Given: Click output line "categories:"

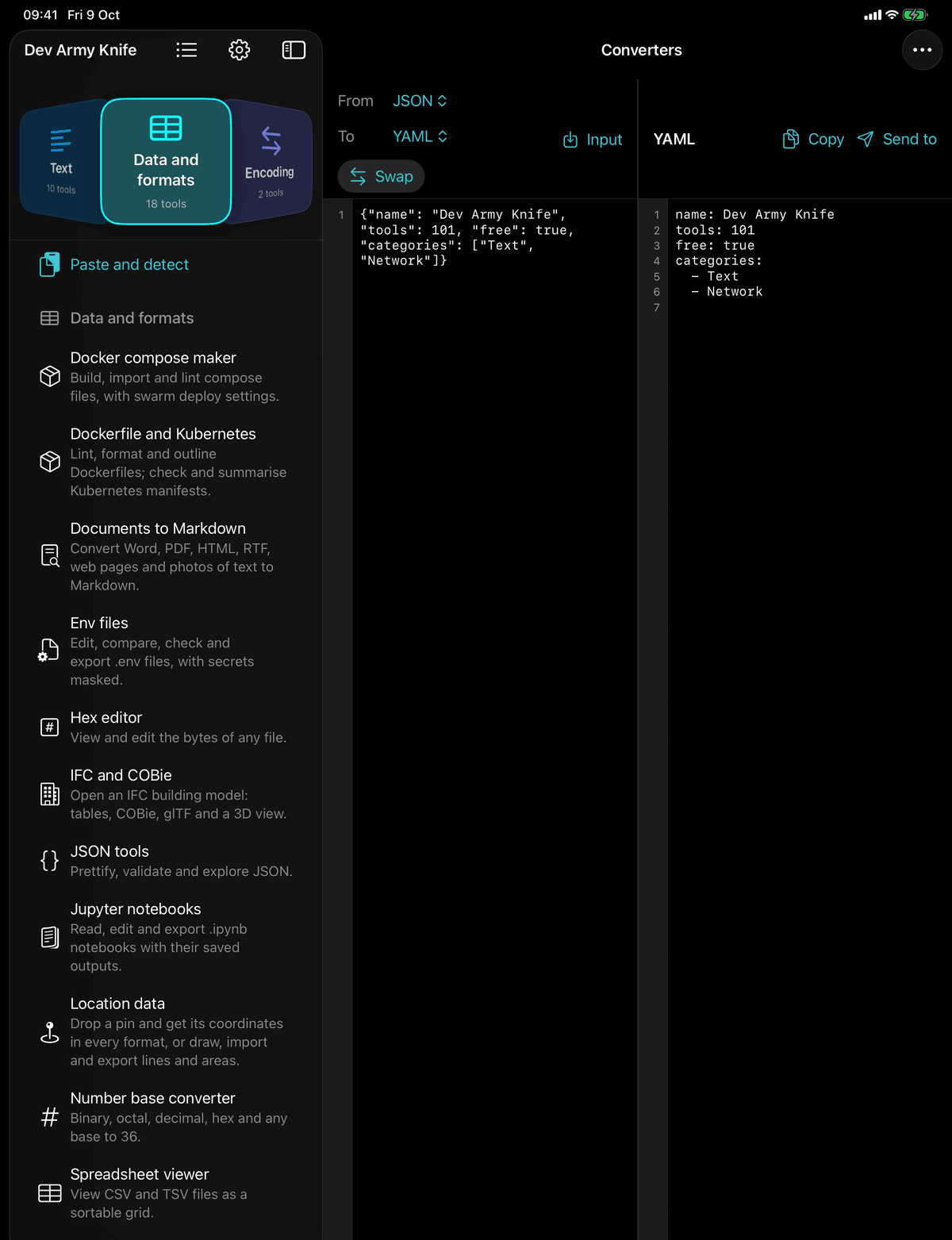Looking at the screenshot, I should coord(719,261).
